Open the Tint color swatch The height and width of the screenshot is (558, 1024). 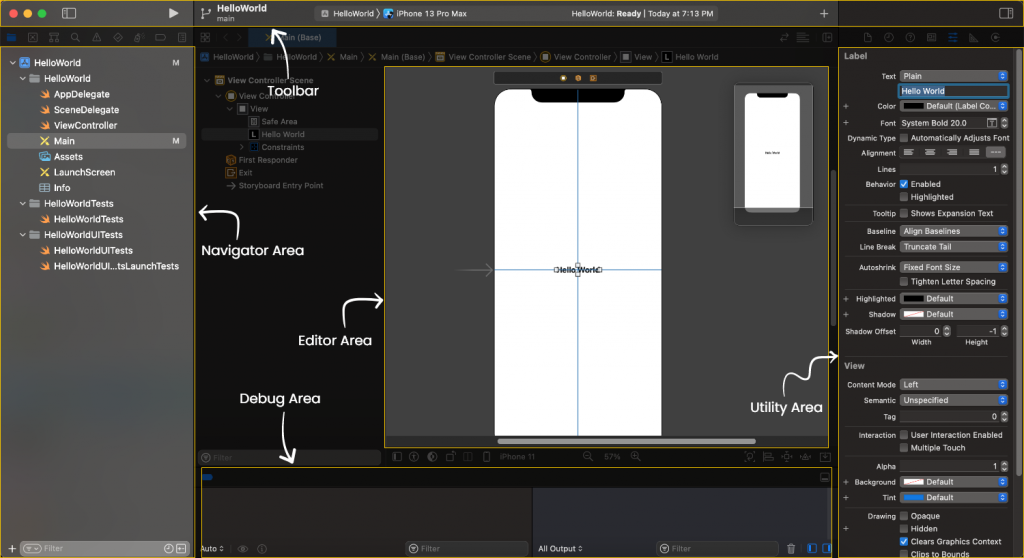pos(913,497)
